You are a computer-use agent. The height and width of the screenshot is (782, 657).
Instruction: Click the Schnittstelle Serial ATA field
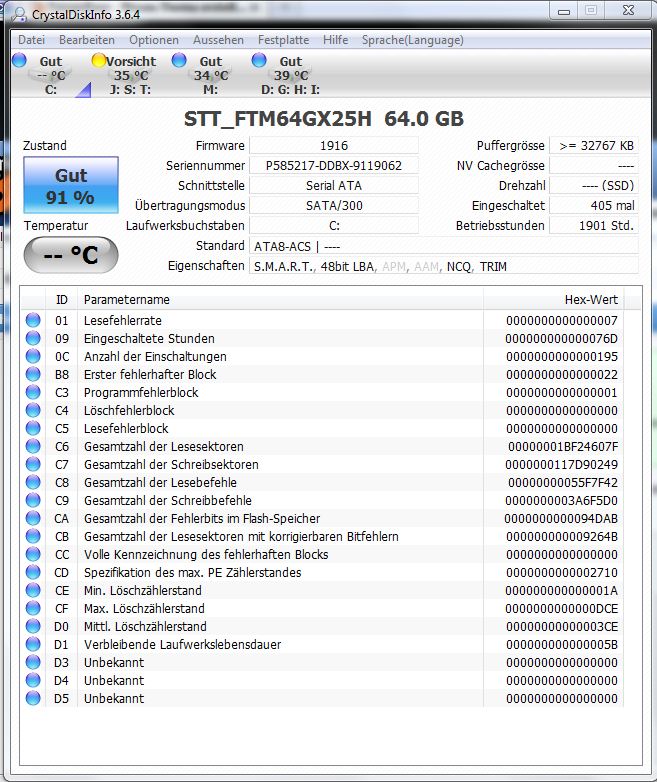[x=334, y=186]
